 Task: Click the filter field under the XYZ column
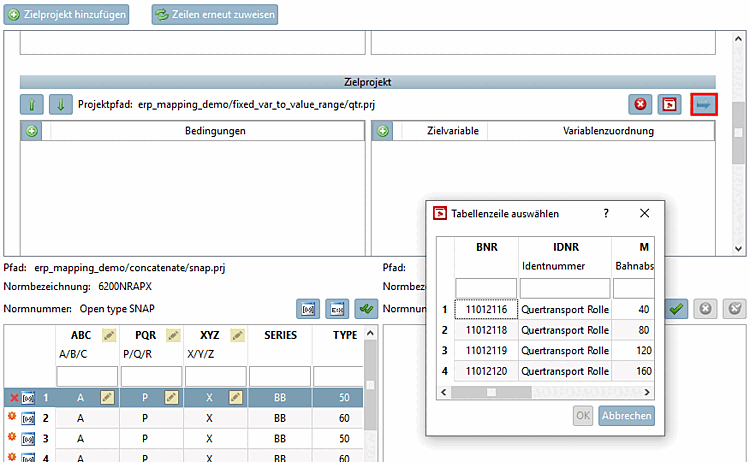pyautogui.click(x=215, y=376)
